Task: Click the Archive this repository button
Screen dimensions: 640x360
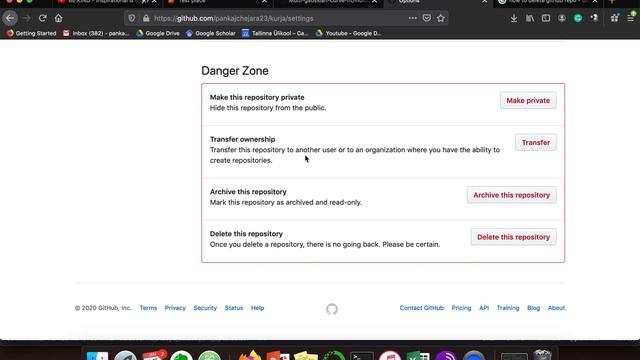Action: pos(511,195)
